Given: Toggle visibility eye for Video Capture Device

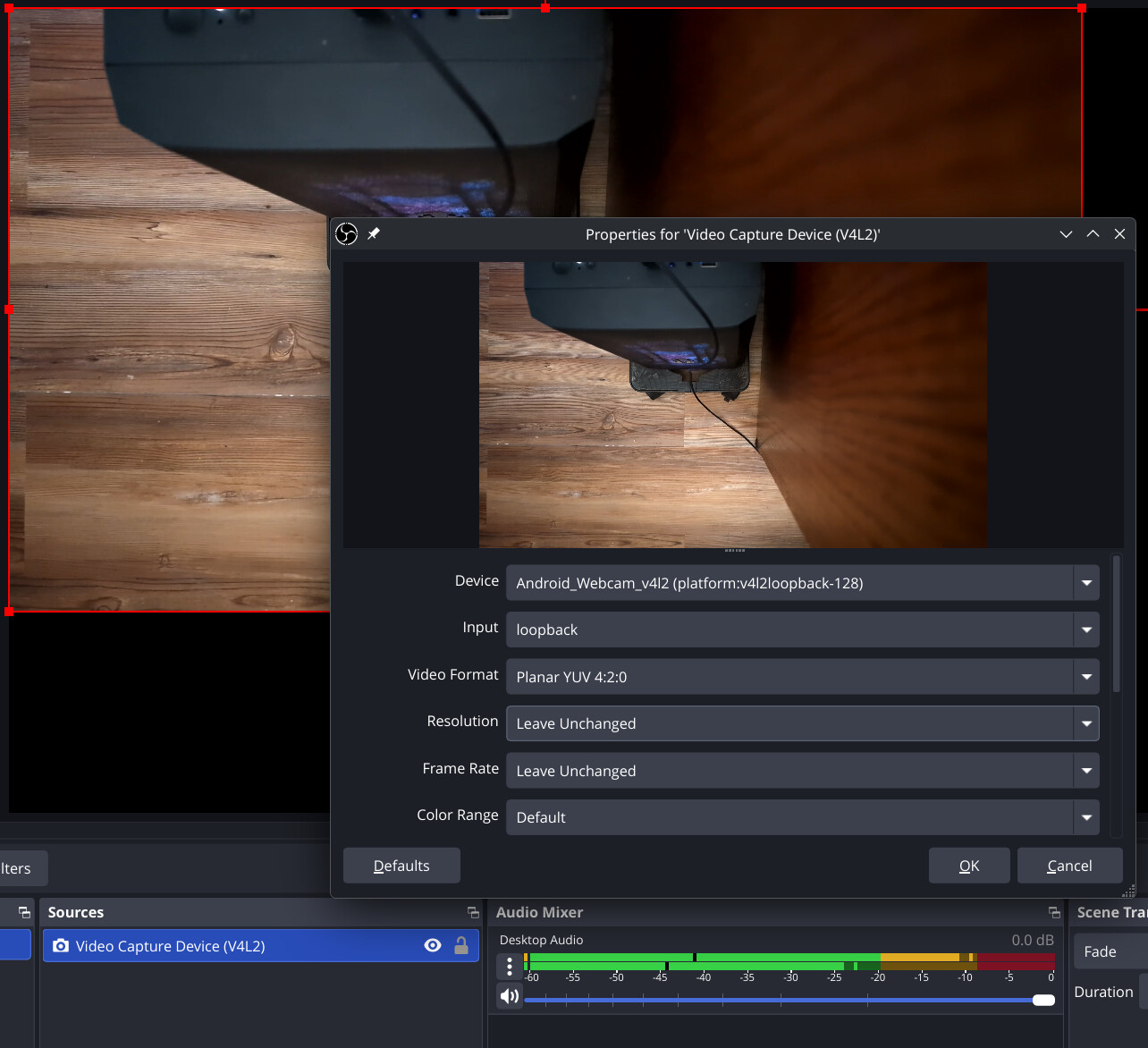Looking at the screenshot, I should click(433, 946).
